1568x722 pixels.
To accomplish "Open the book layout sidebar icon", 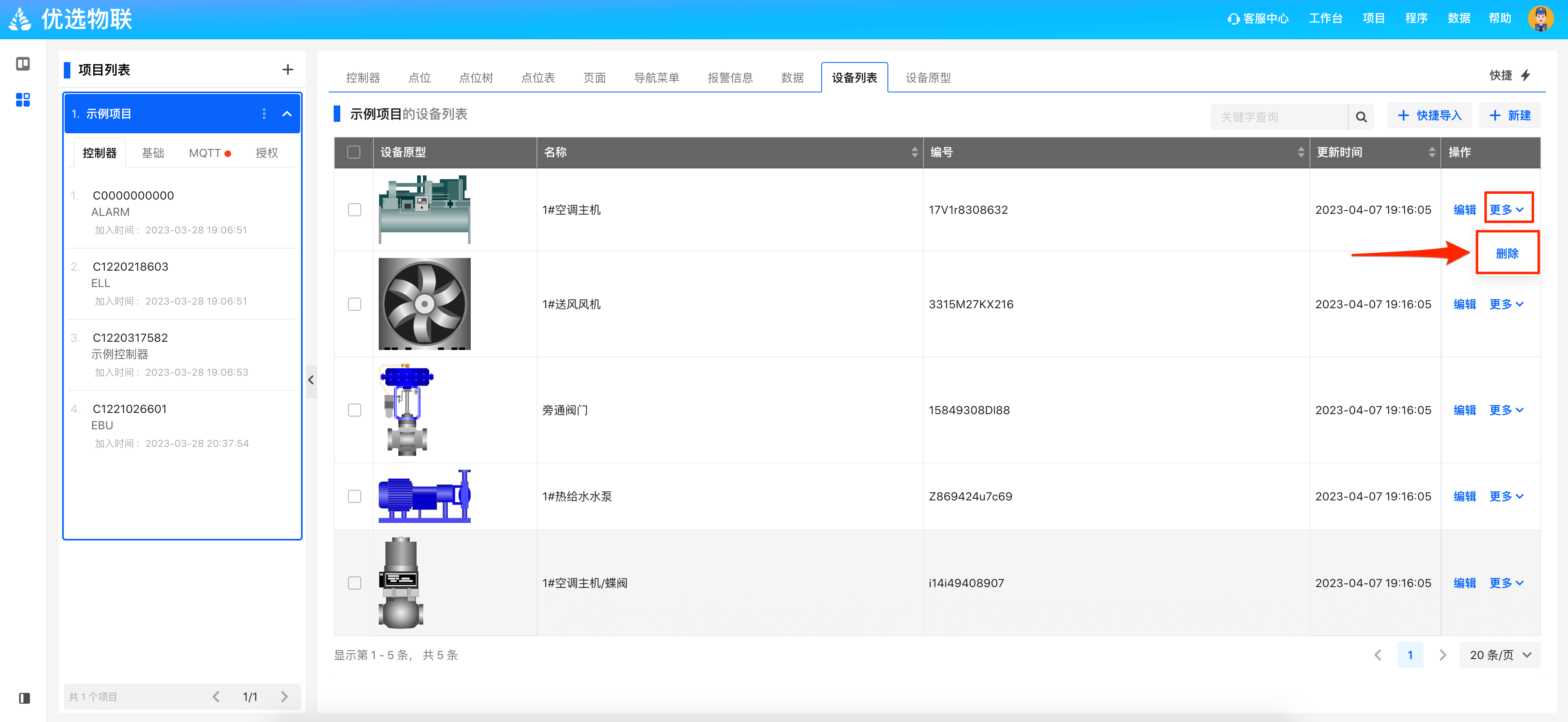I will click(23, 64).
